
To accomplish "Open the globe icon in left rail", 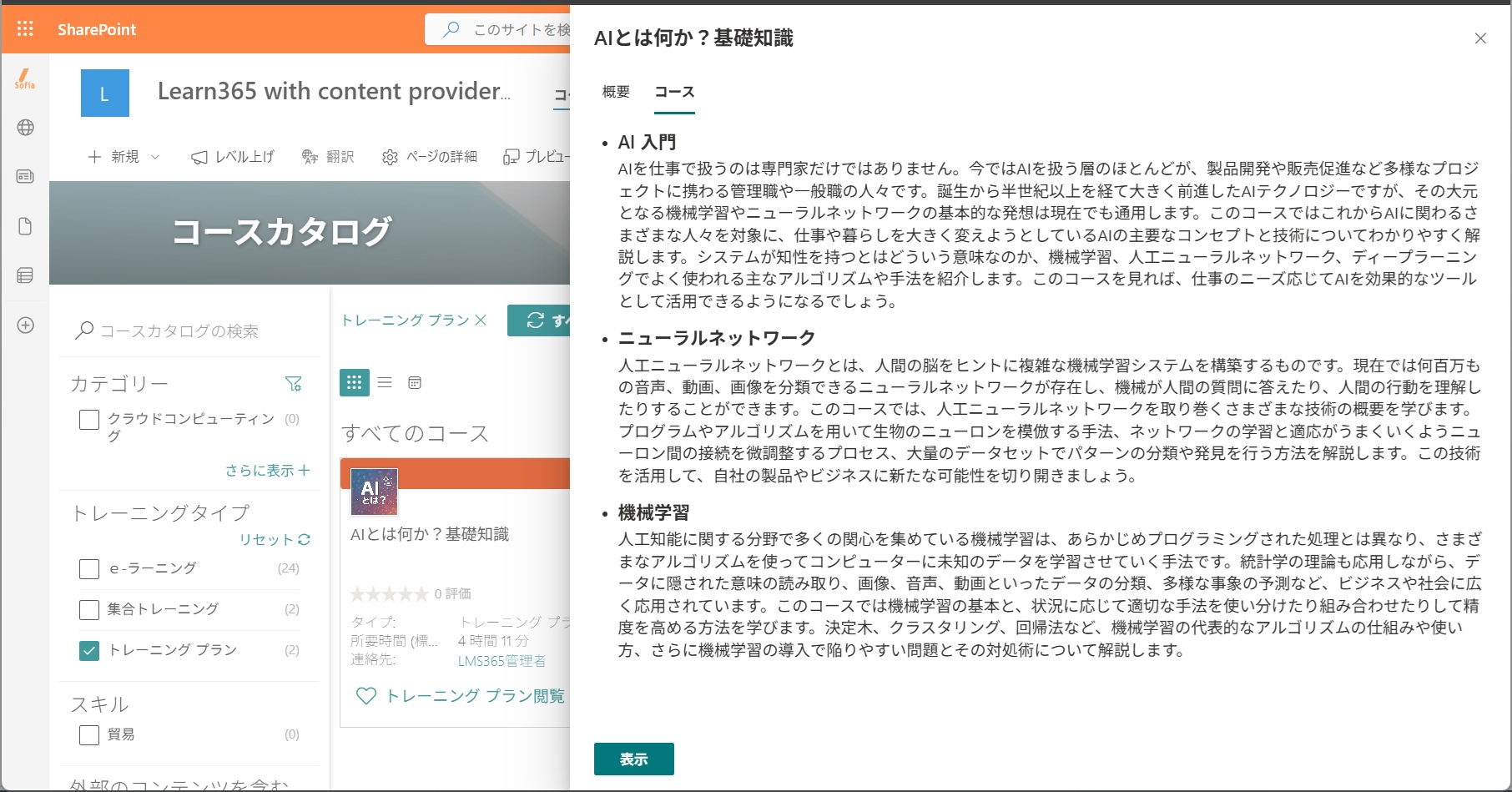I will (26, 128).
